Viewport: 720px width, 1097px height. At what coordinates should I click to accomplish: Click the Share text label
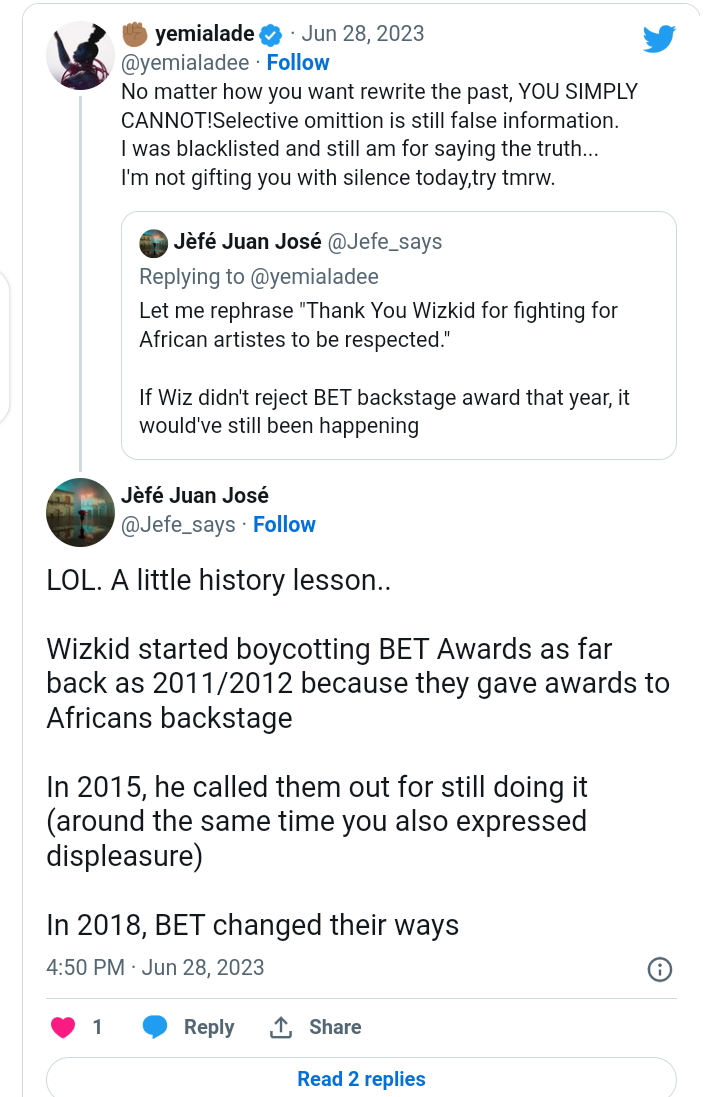335,1027
